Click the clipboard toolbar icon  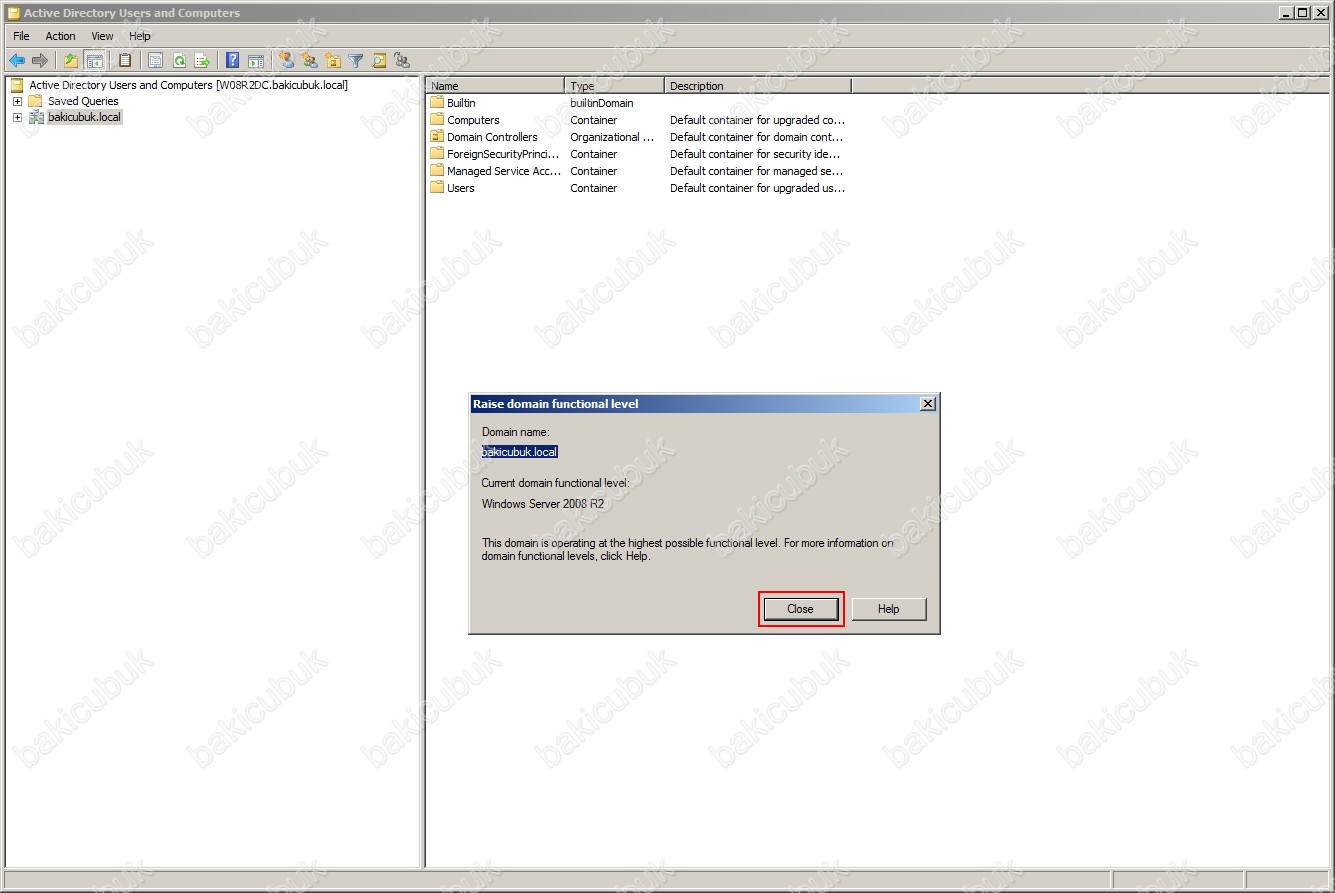tap(125, 61)
